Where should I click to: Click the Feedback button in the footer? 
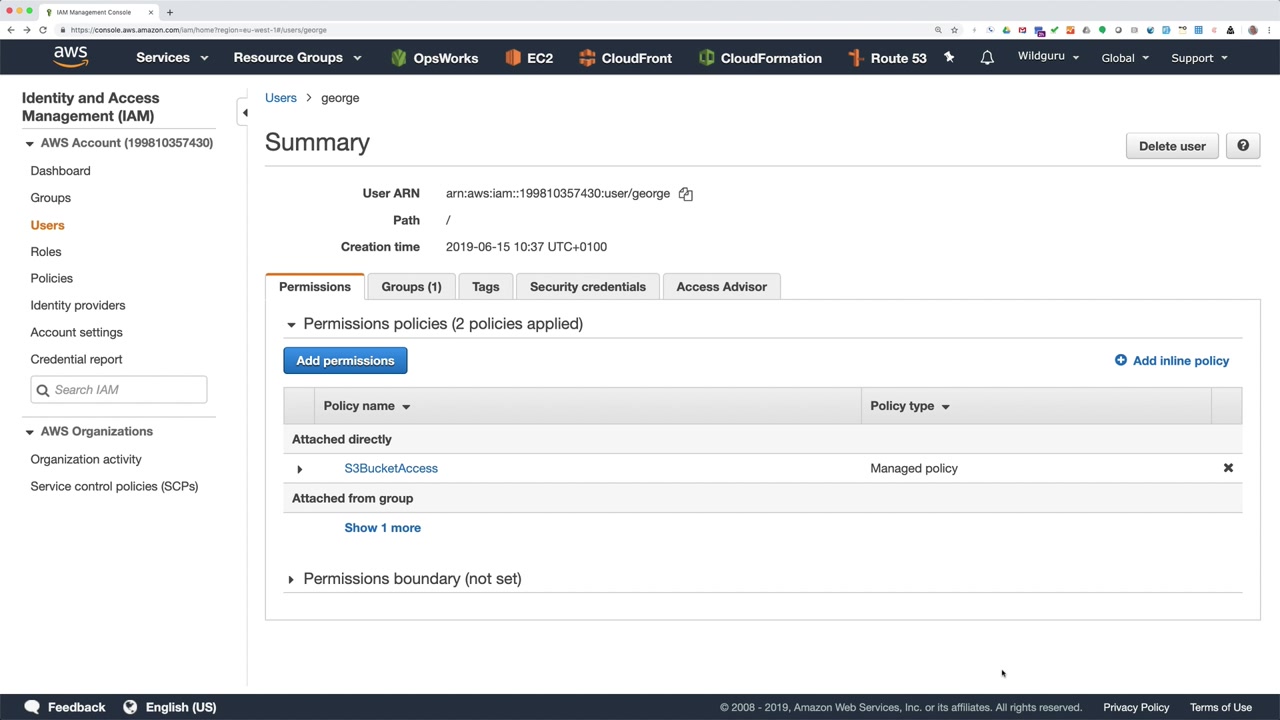65,707
